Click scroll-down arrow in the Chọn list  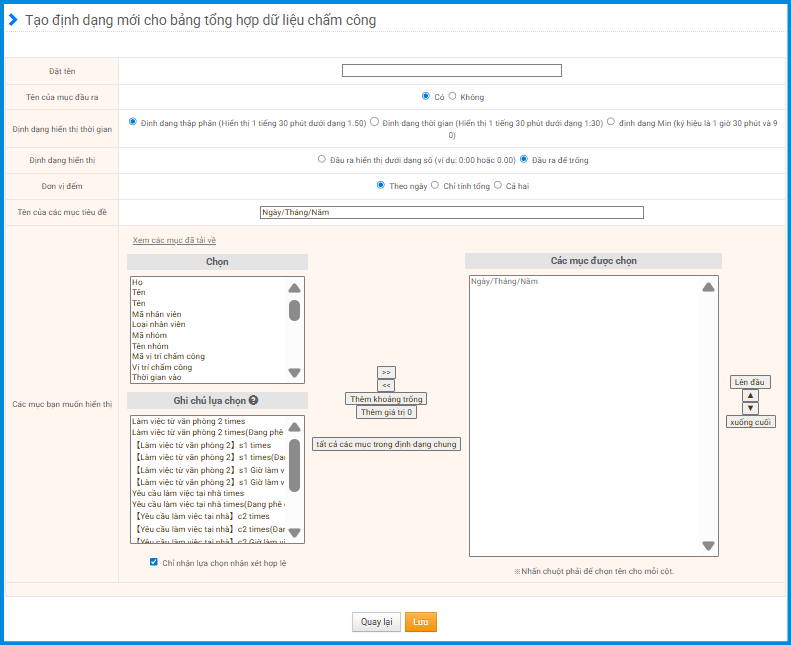(294, 373)
